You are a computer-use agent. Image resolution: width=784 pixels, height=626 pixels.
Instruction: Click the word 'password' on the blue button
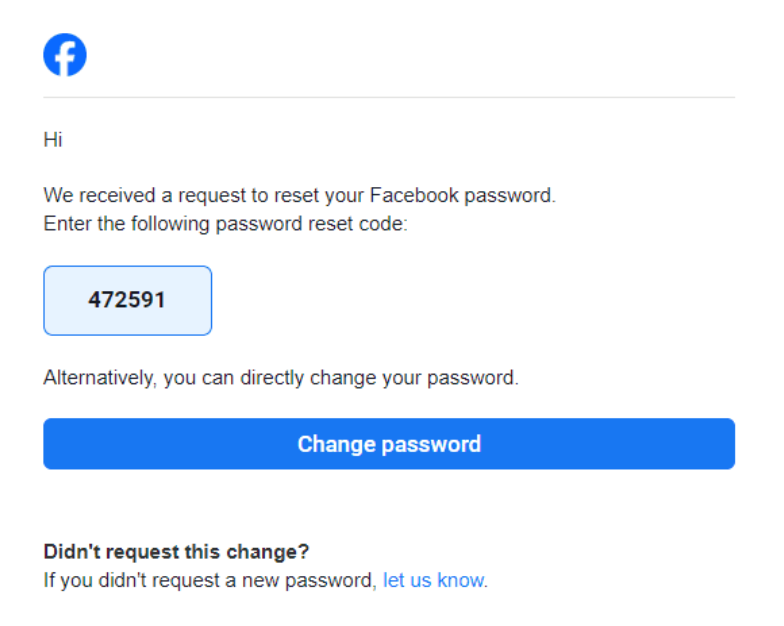(x=431, y=444)
